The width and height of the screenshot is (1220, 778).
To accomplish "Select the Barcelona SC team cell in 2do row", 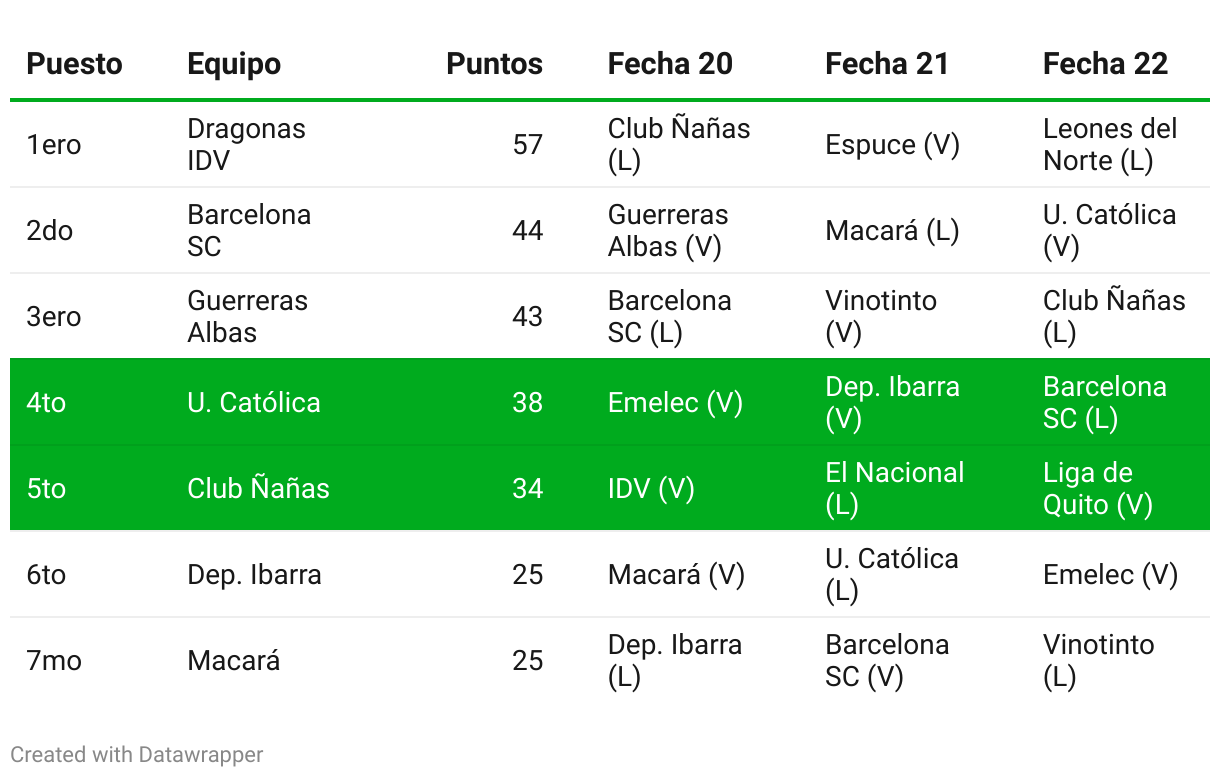I will point(249,231).
